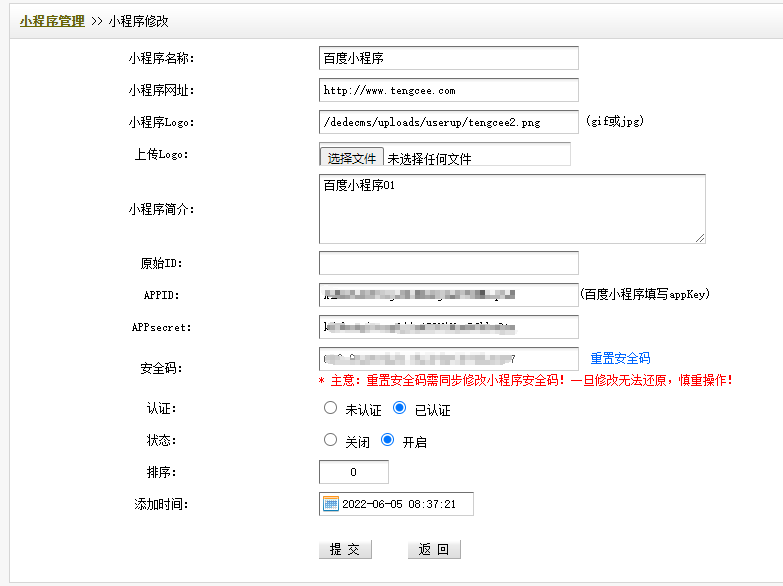
Task: Set status to 开启
Action: (388, 440)
